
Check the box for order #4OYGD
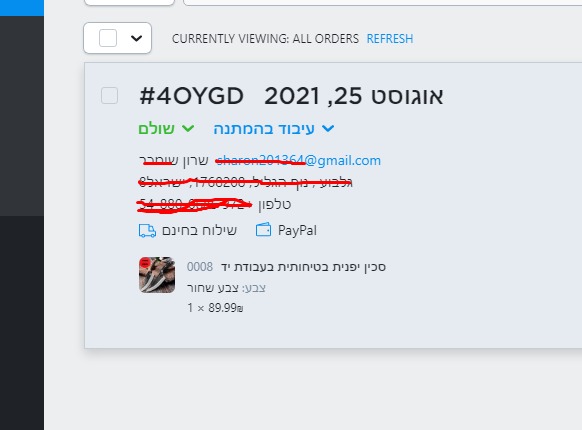click(109, 96)
